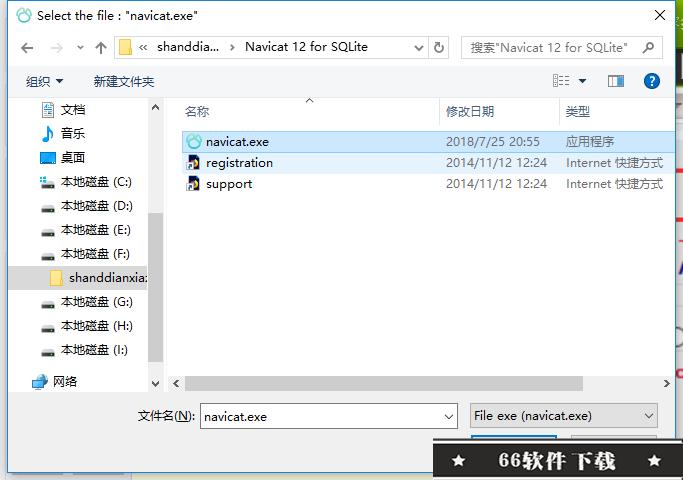
Task: Create a new folder with 新建文件夹
Action: tap(124, 81)
